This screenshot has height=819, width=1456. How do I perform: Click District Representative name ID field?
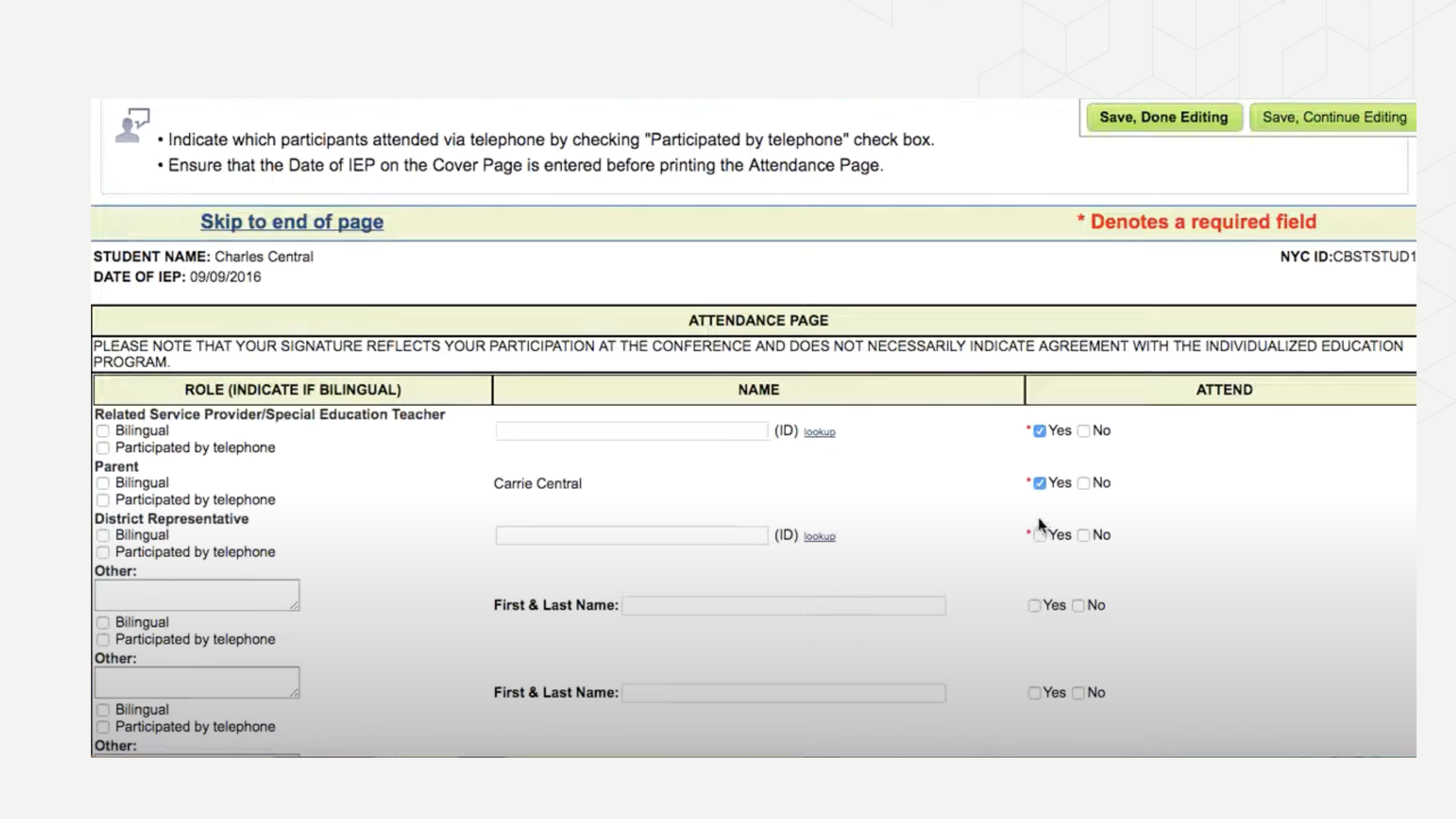[631, 535]
